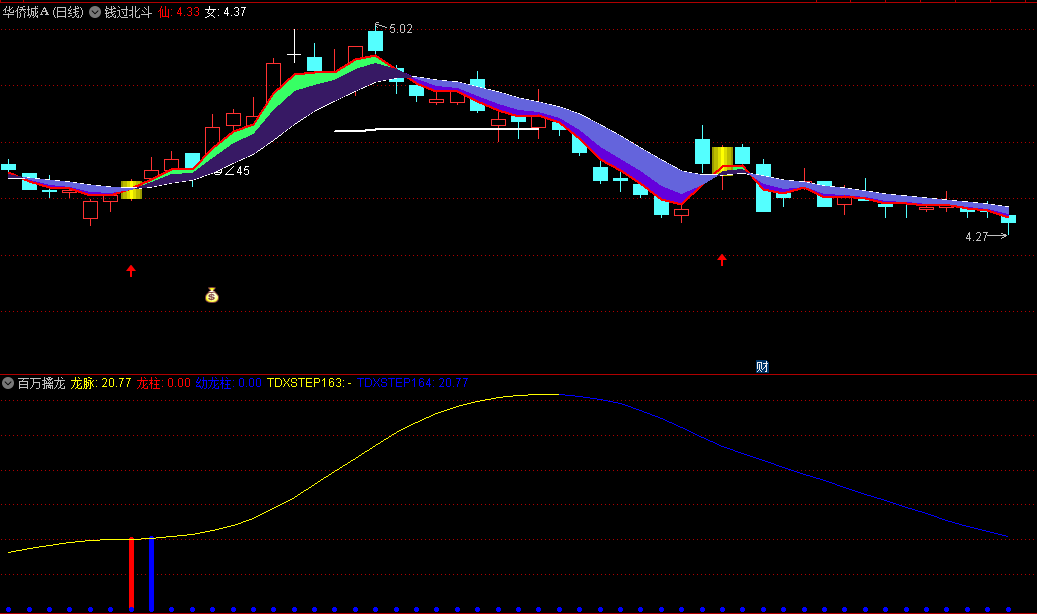Click the red up arrow below the right yellow candle
The width and height of the screenshot is (1037, 614).
click(722, 260)
